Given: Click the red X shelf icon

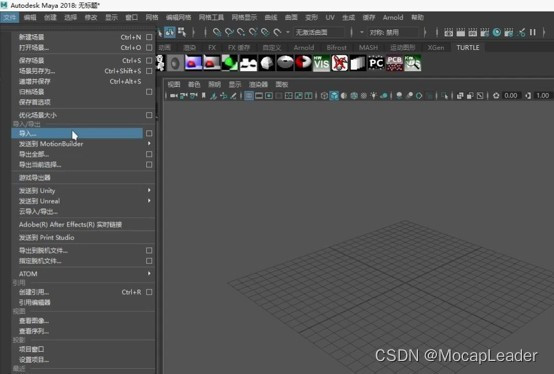Looking at the screenshot, I should click(x=340, y=63).
